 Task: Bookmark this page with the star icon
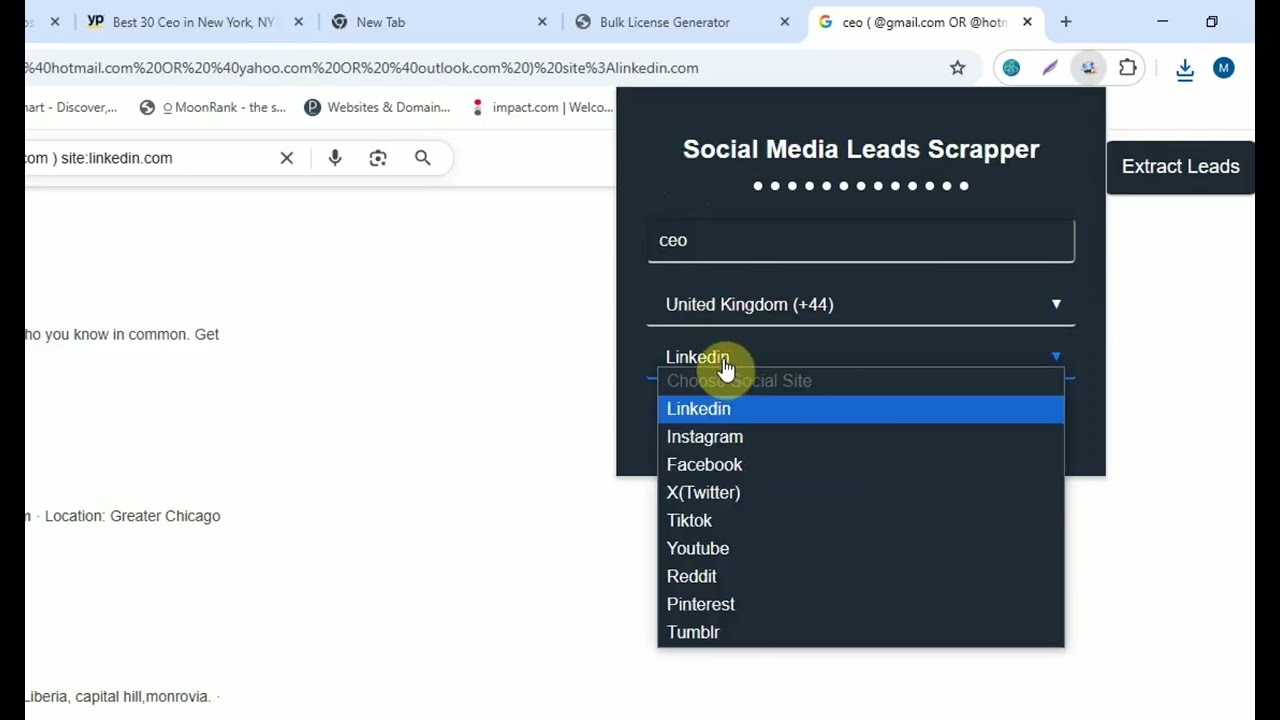[x=957, y=68]
